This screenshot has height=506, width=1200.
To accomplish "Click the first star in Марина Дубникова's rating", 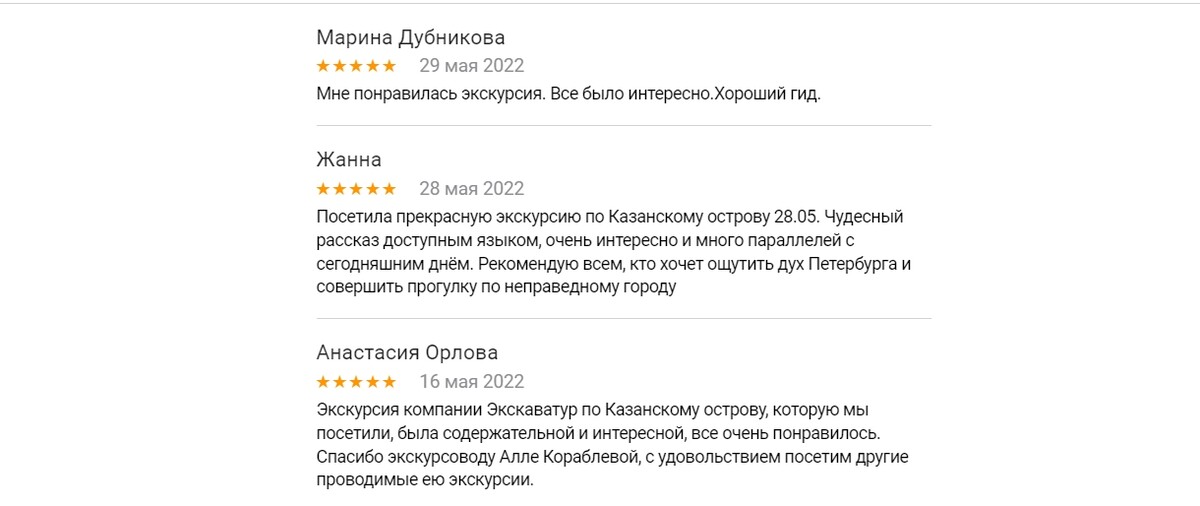I will 323,66.
